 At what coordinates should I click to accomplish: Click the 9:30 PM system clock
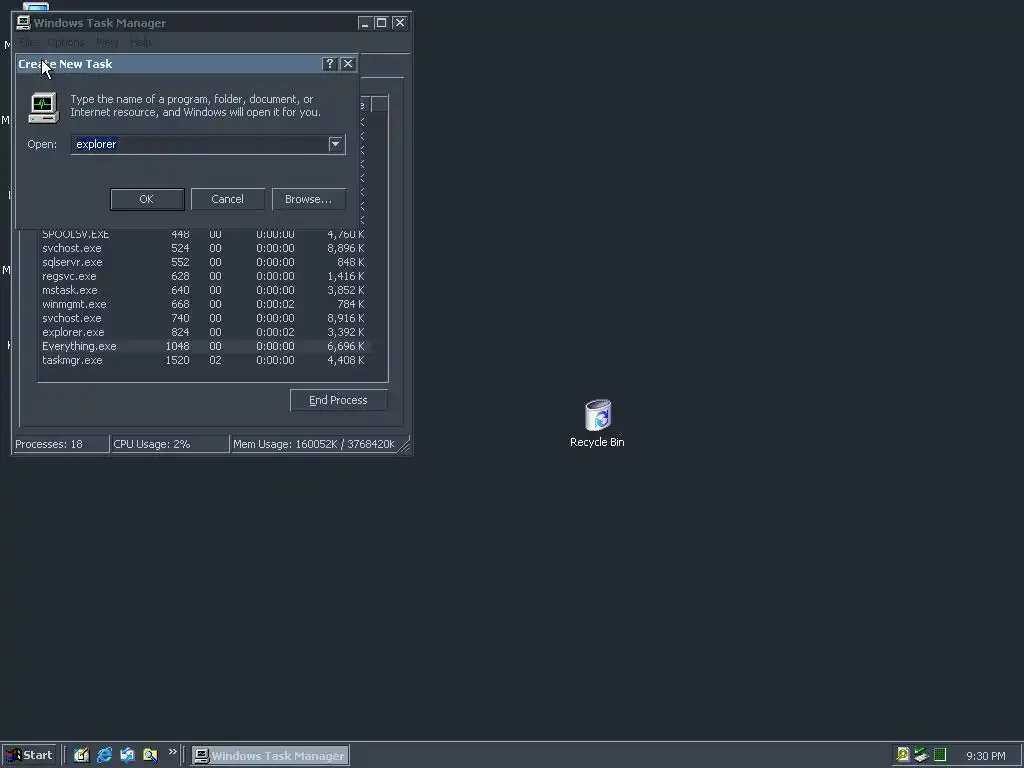[x=985, y=756]
